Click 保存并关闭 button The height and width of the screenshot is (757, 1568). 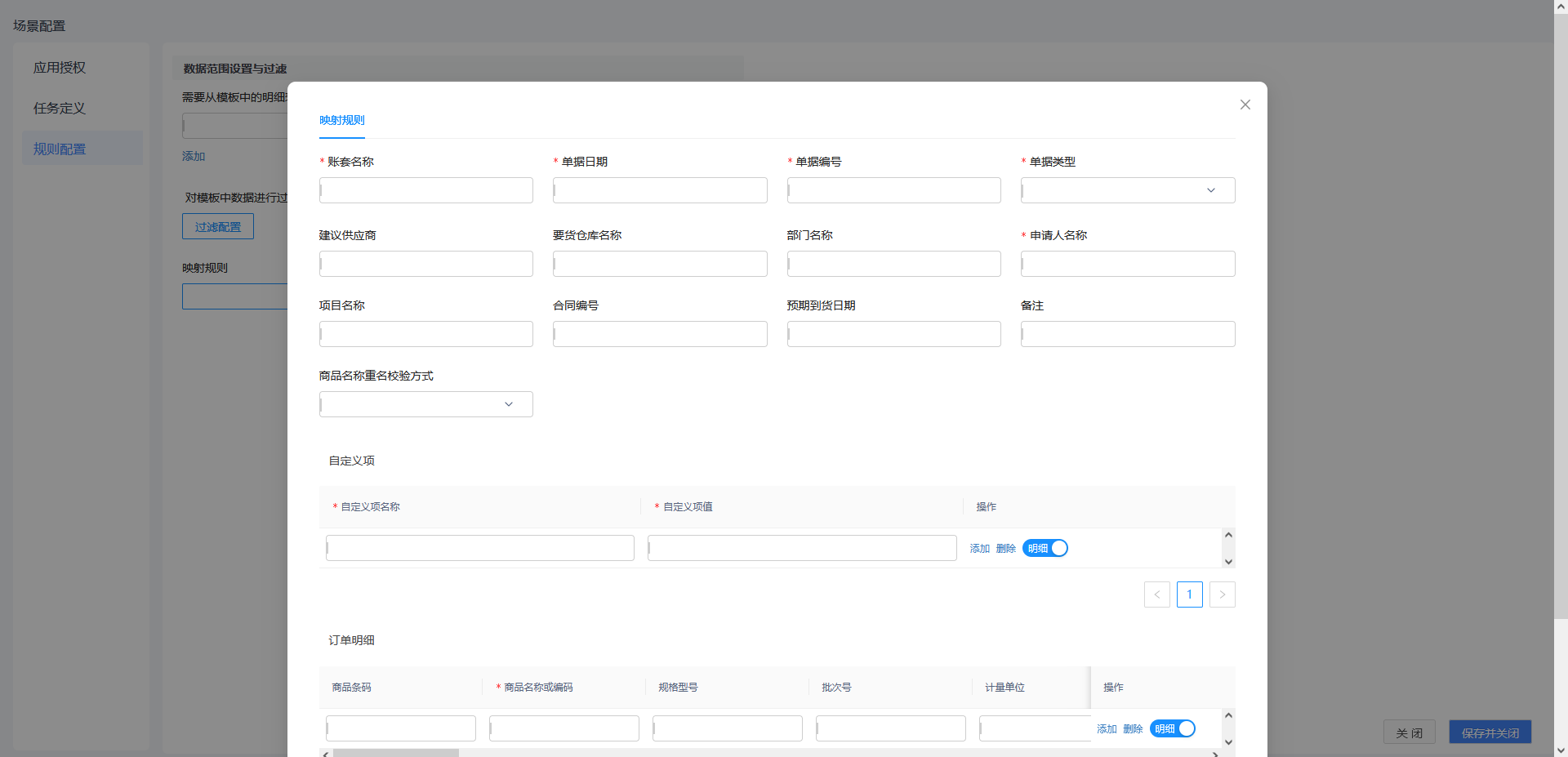coord(1490,733)
